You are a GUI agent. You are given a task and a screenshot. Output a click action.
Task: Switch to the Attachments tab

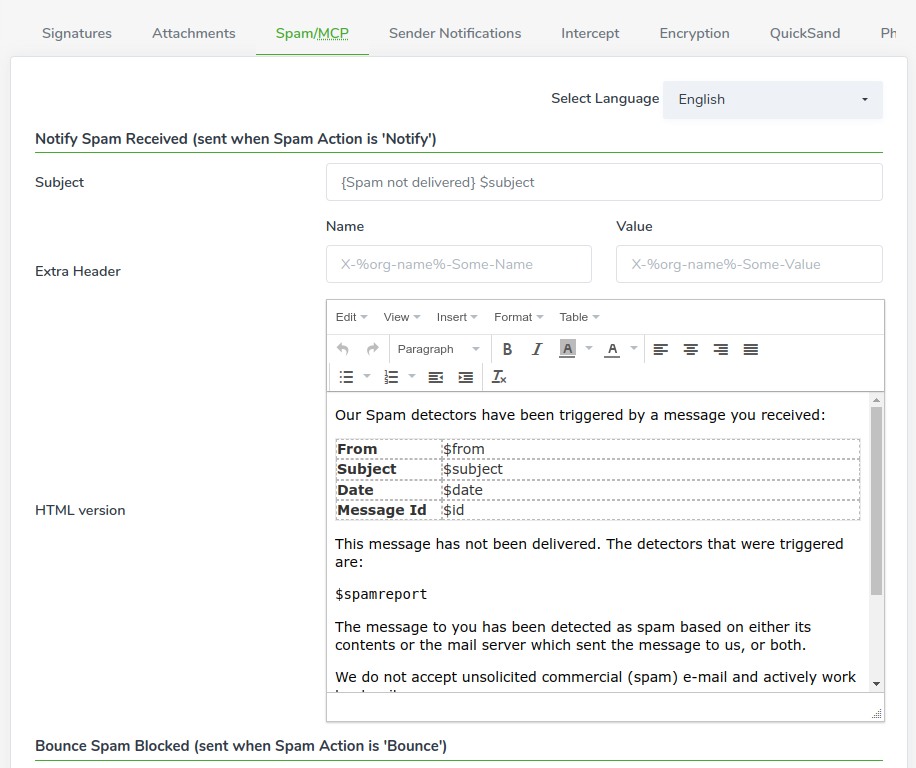click(x=194, y=33)
